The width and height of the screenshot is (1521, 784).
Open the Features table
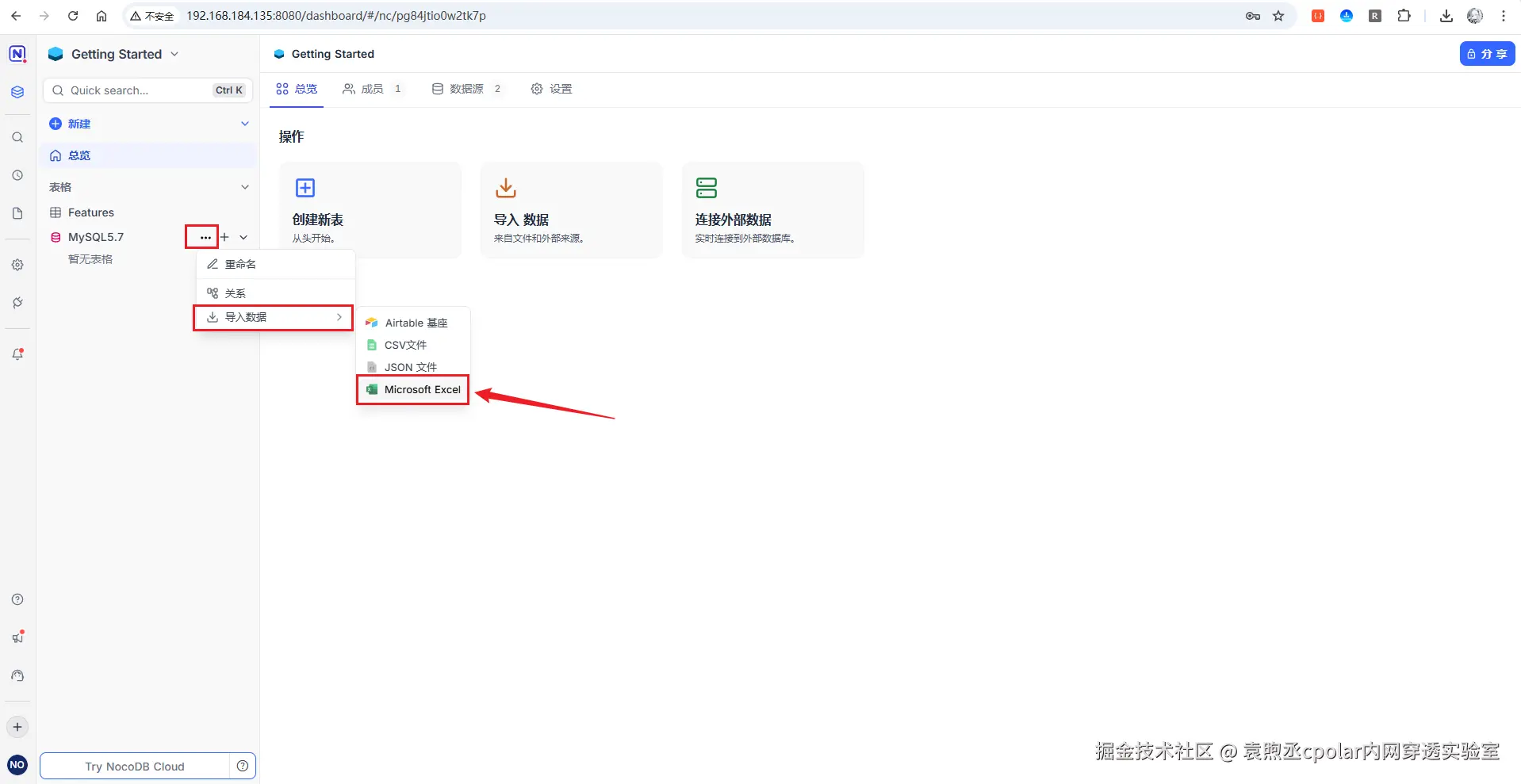[x=148, y=212]
